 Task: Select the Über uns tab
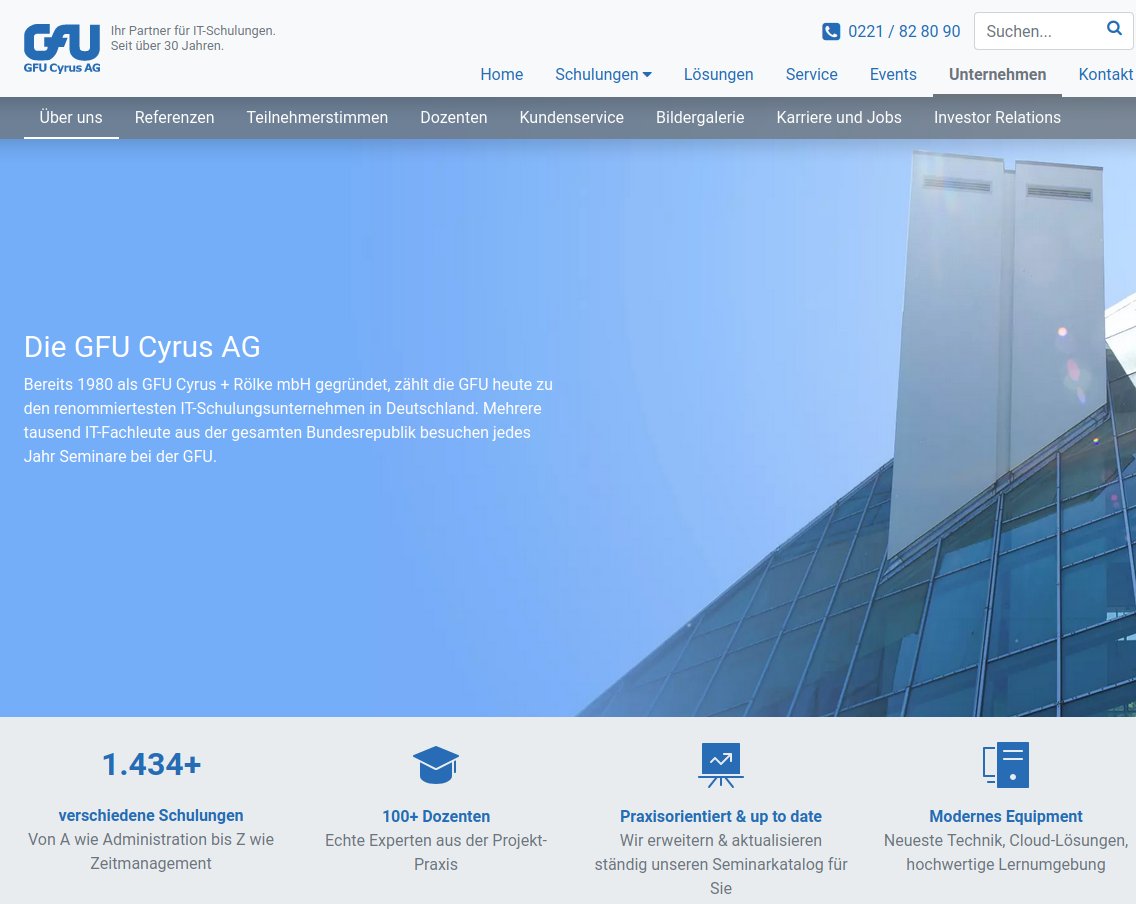(71, 117)
